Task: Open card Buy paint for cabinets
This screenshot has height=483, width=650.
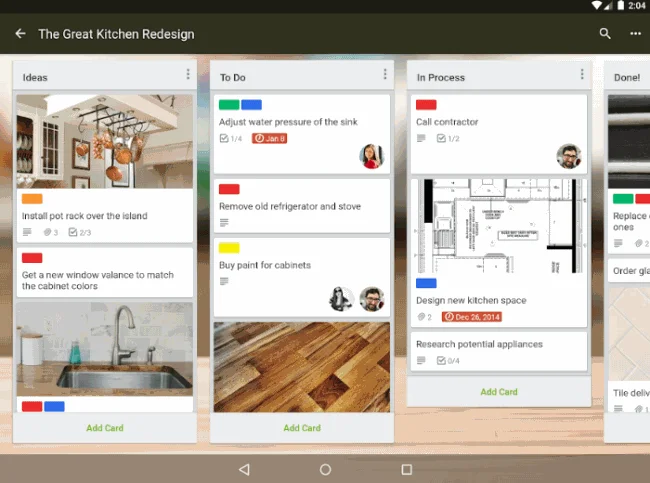Action: click(x=302, y=277)
